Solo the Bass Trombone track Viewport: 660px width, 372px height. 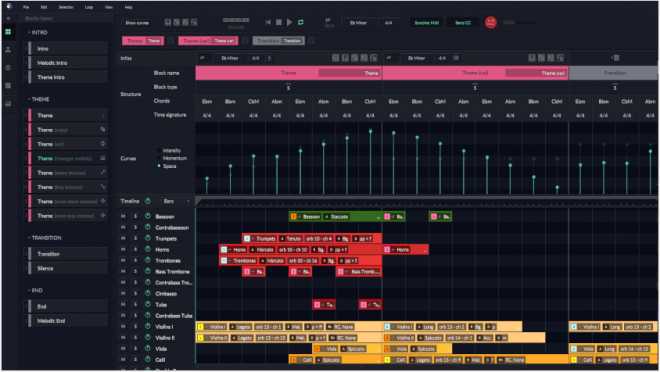pos(135,271)
